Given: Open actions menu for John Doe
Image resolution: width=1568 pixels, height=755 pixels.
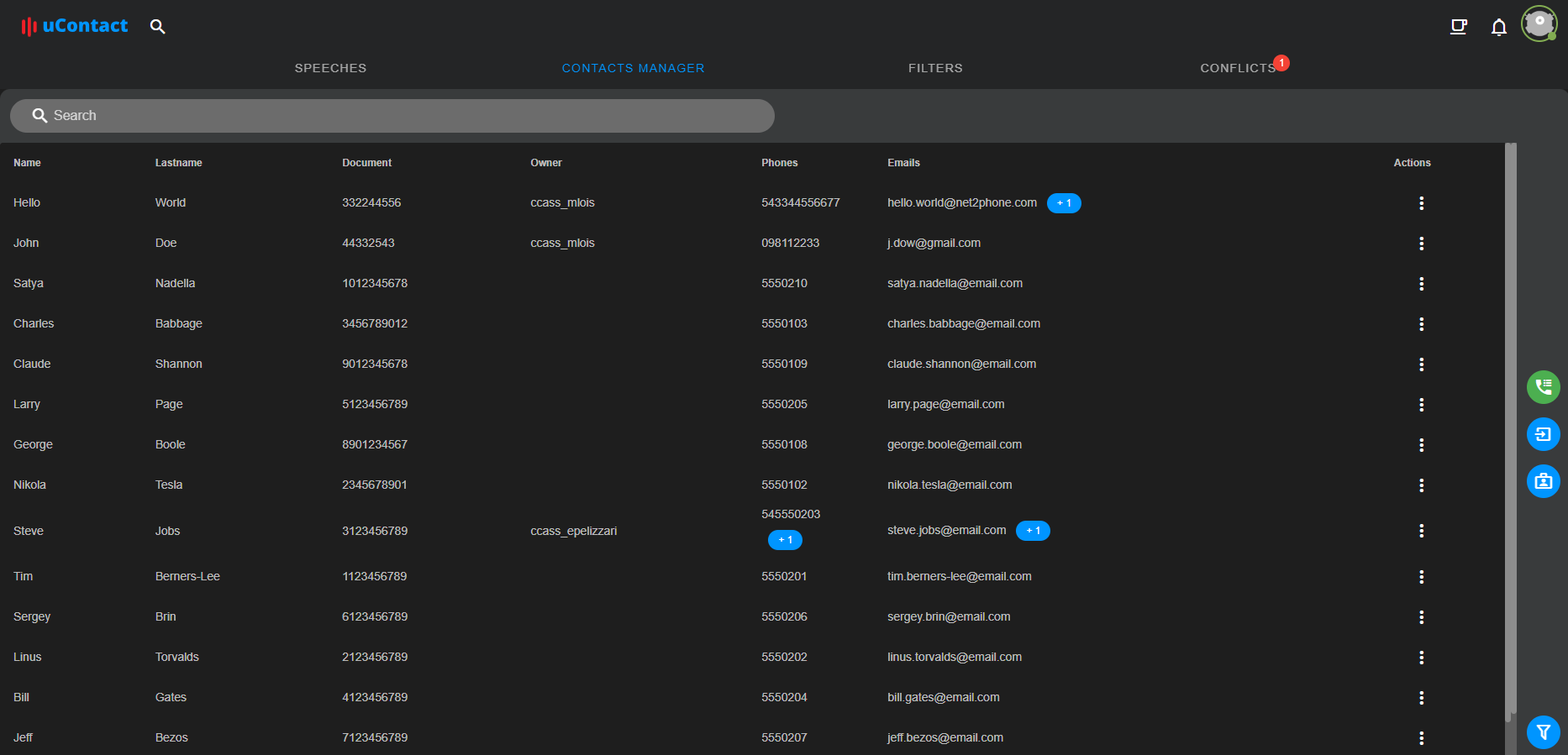Looking at the screenshot, I should click(x=1421, y=244).
